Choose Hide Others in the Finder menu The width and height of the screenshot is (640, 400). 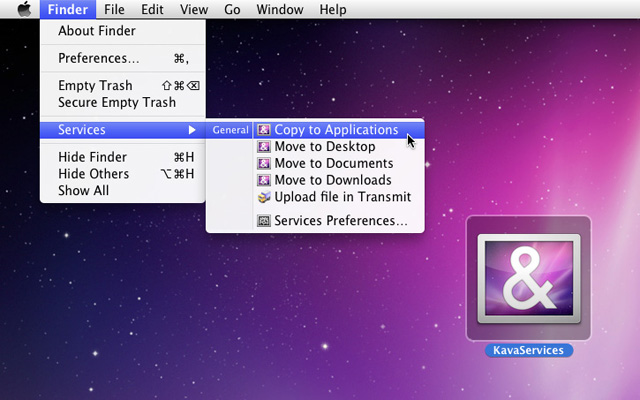(93, 174)
